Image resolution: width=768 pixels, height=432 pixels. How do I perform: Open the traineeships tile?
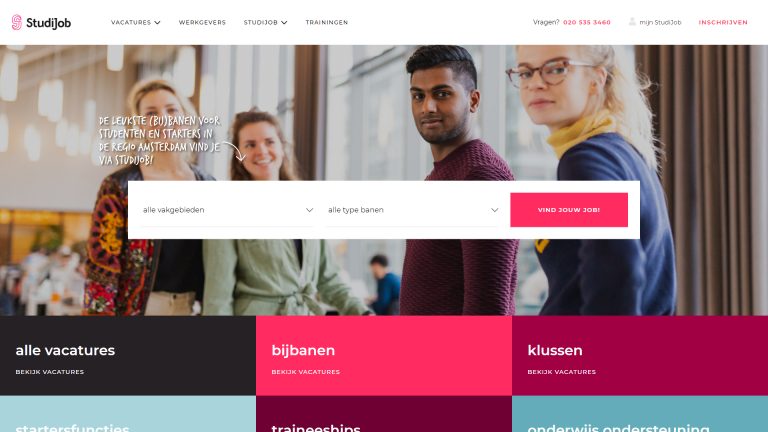(384, 414)
